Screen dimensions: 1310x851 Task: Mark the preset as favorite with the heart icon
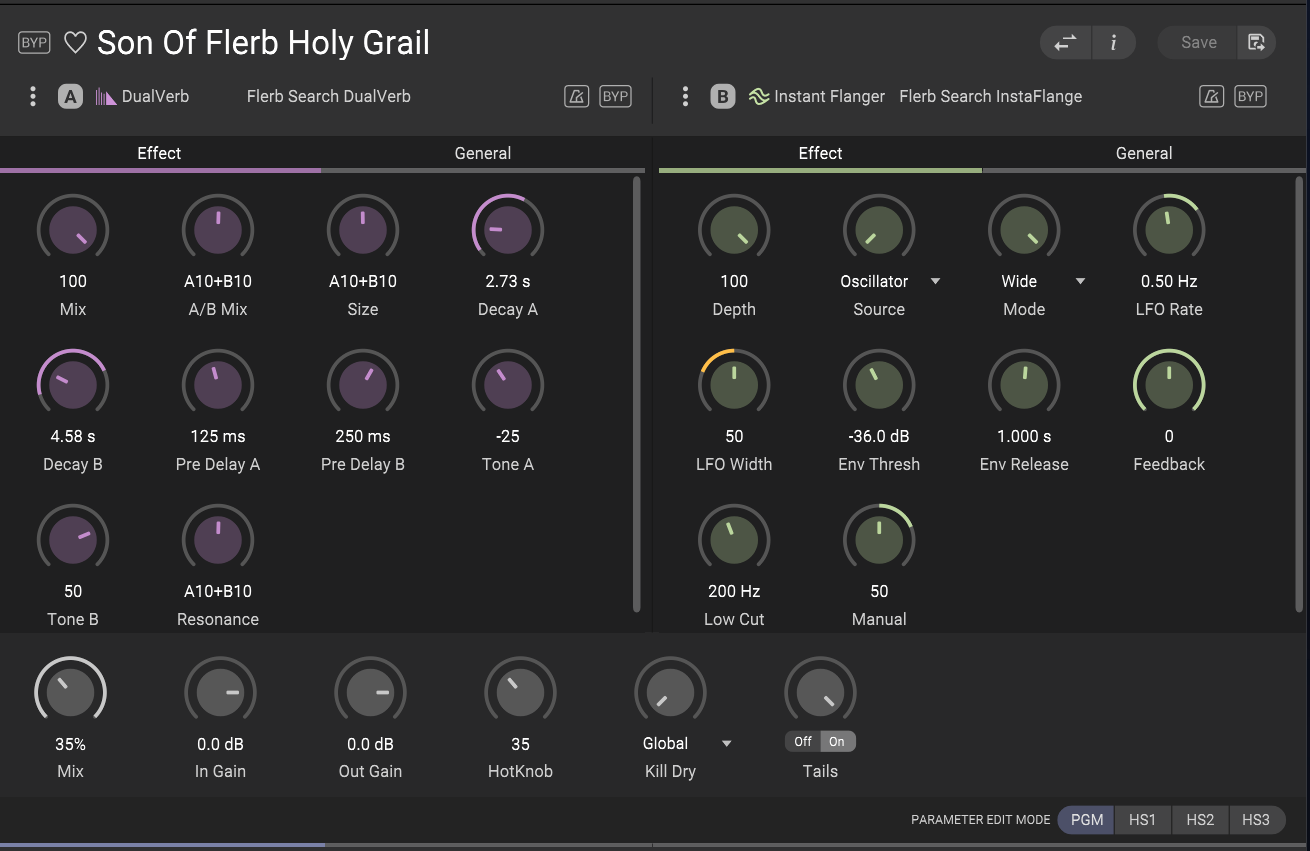coord(75,43)
